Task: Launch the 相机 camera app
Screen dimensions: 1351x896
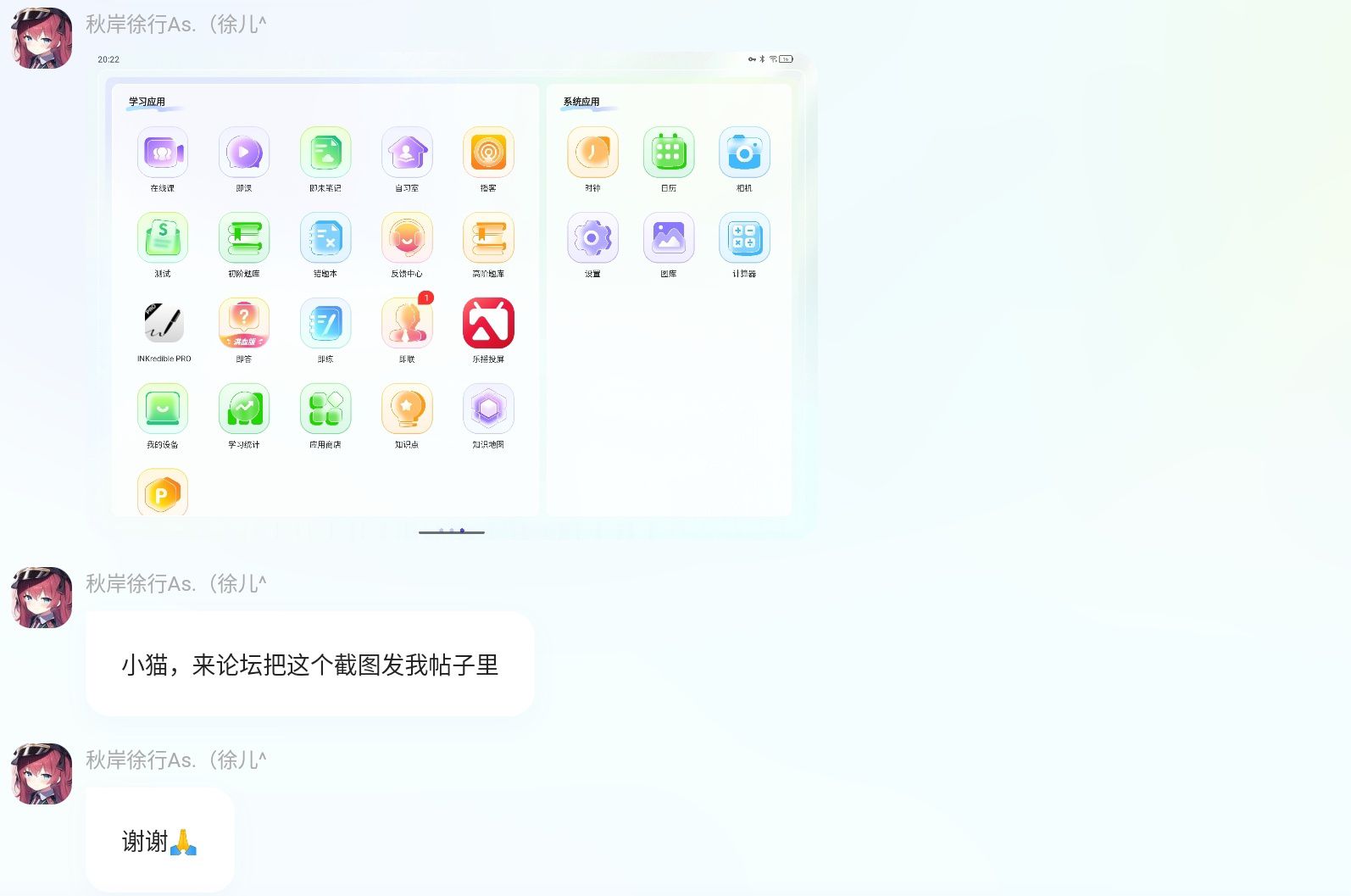Action: coord(744,153)
